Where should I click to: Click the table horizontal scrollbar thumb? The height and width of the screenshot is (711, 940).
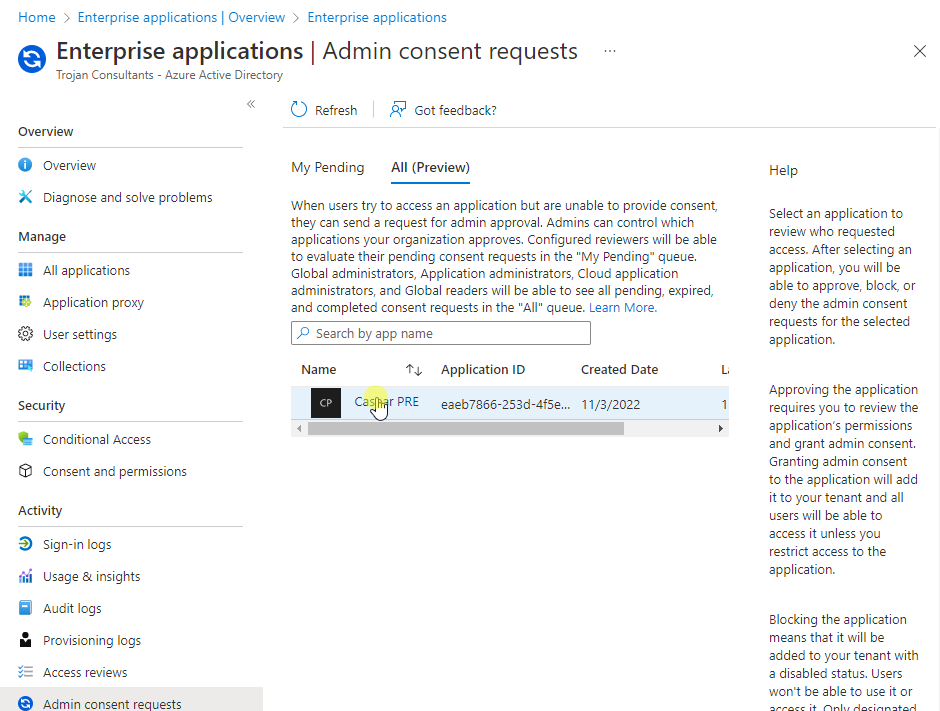[466, 428]
